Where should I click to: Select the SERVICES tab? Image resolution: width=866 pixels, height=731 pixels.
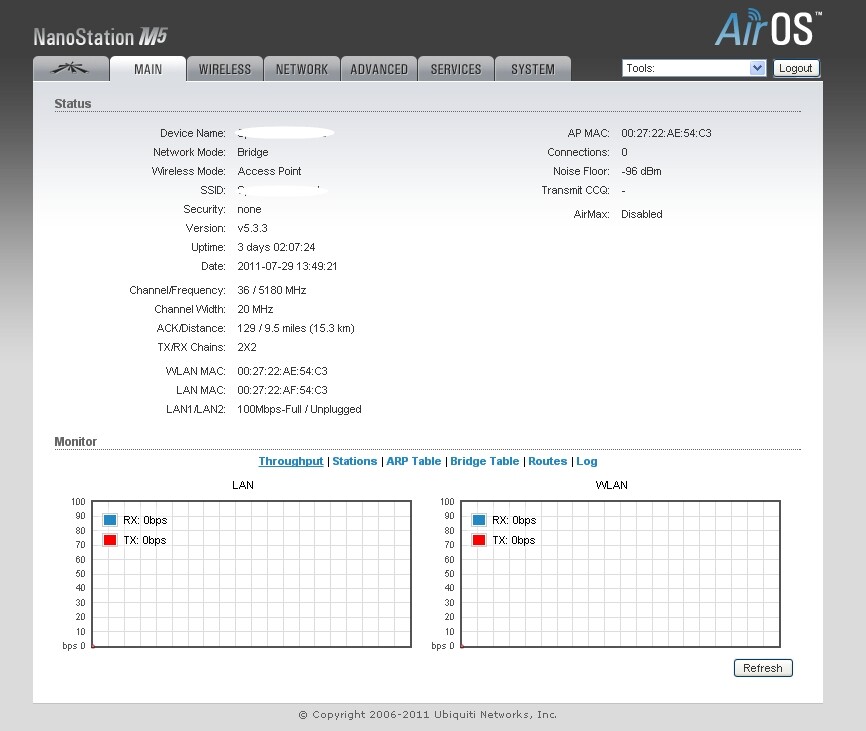point(456,69)
